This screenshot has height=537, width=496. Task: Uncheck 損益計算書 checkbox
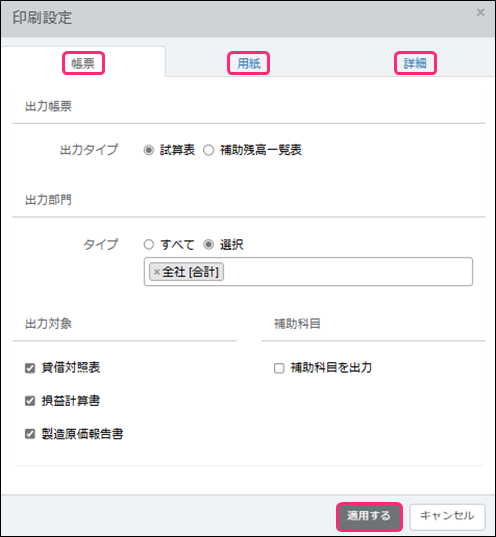tap(30, 401)
